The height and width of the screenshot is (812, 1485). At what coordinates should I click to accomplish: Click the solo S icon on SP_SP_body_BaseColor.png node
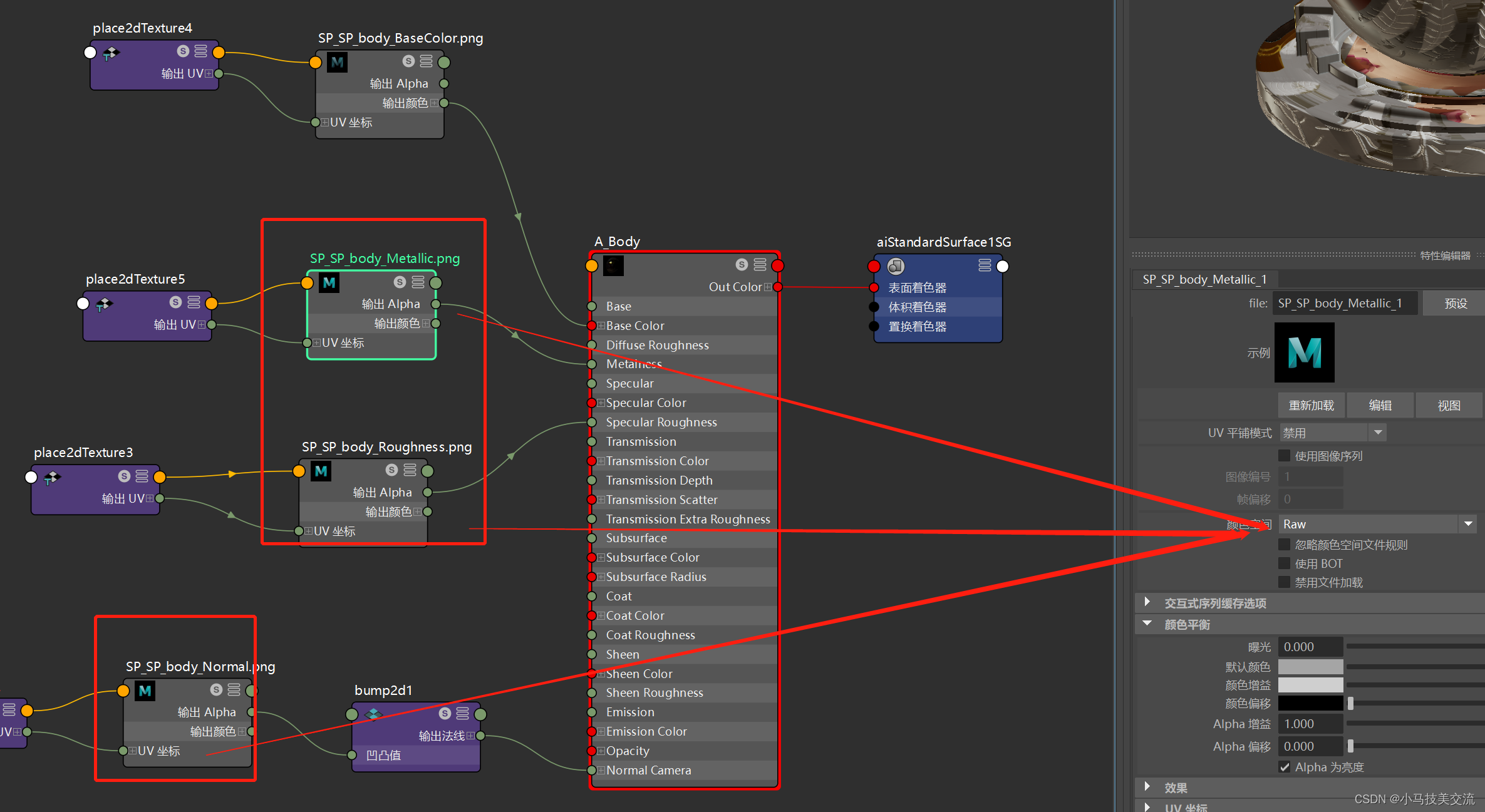[408, 61]
